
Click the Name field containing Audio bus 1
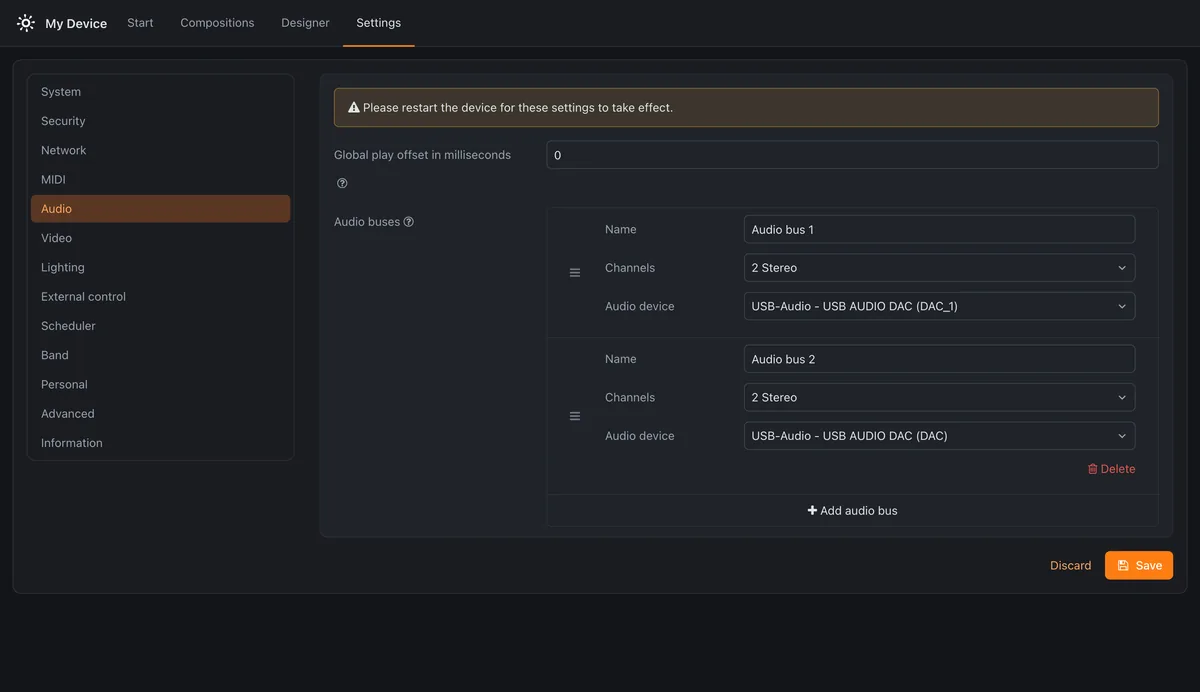click(x=939, y=229)
